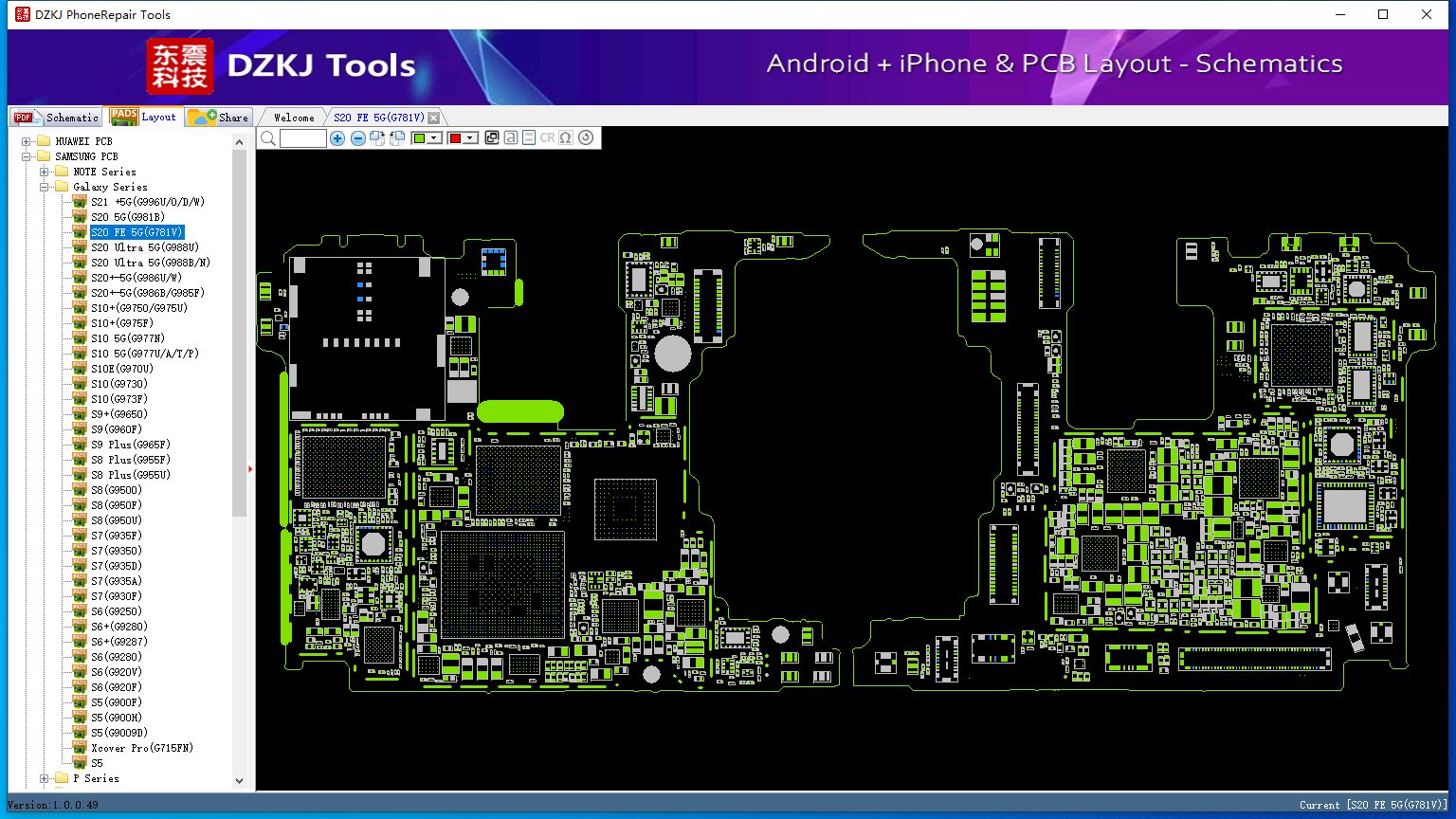Click the PADS icon beside S20 Ultra 5G(G988U)
The image size is (1456, 819).
[80, 247]
